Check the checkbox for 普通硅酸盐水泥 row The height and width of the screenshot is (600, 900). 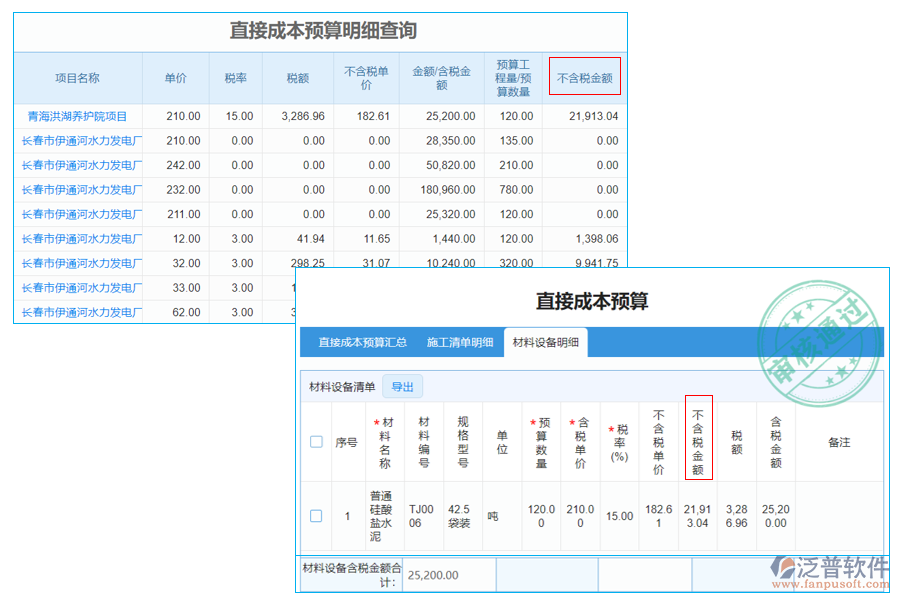(x=318, y=516)
